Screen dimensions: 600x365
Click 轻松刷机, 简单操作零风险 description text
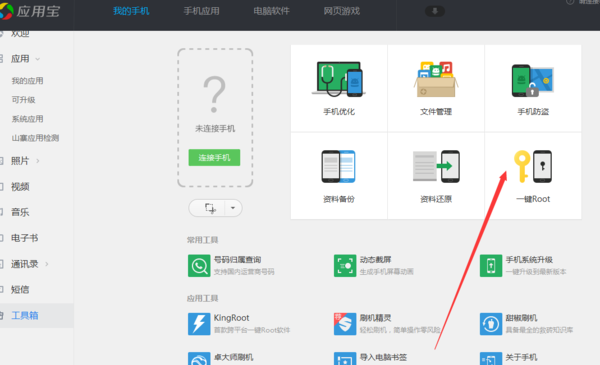click(x=400, y=330)
